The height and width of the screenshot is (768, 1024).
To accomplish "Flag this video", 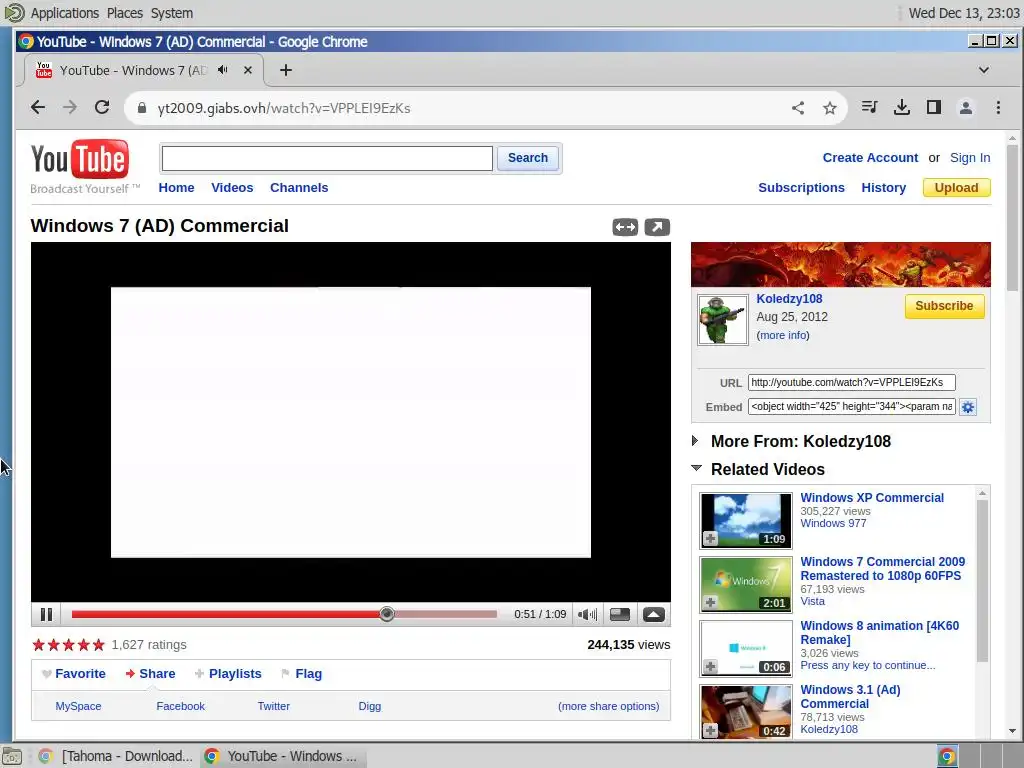I will [308, 673].
